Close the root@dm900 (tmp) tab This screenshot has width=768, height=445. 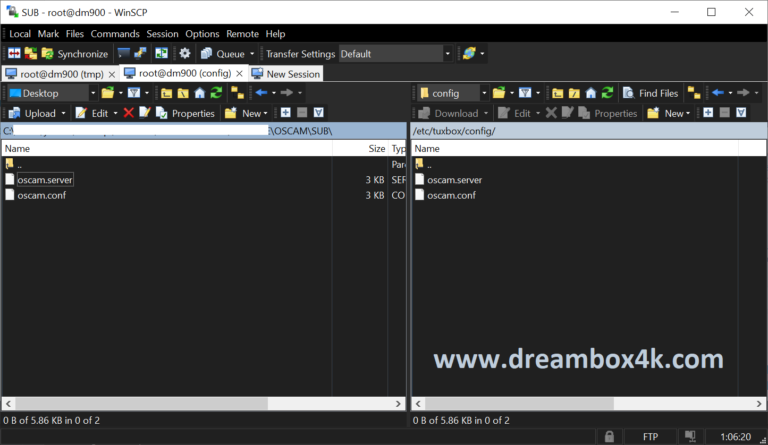point(112,74)
